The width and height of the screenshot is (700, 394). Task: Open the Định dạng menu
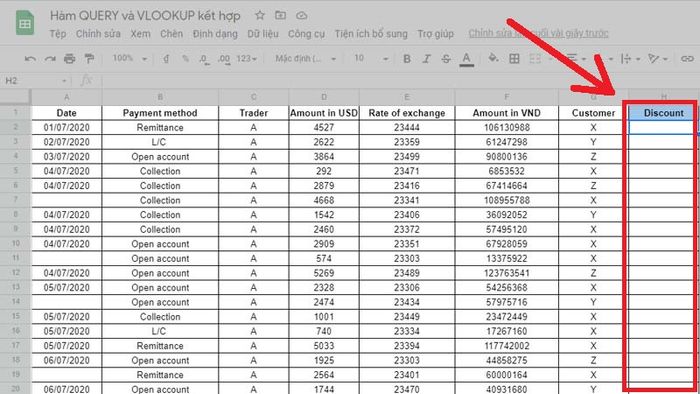coord(215,33)
